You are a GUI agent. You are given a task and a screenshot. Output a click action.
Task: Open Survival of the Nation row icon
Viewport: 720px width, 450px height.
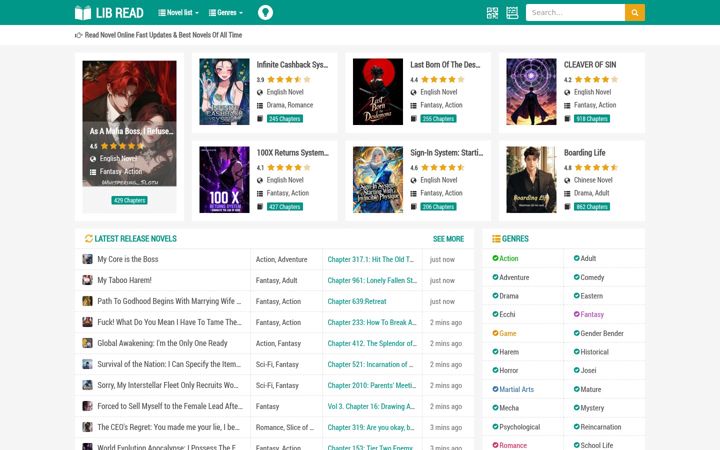[x=87, y=364]
